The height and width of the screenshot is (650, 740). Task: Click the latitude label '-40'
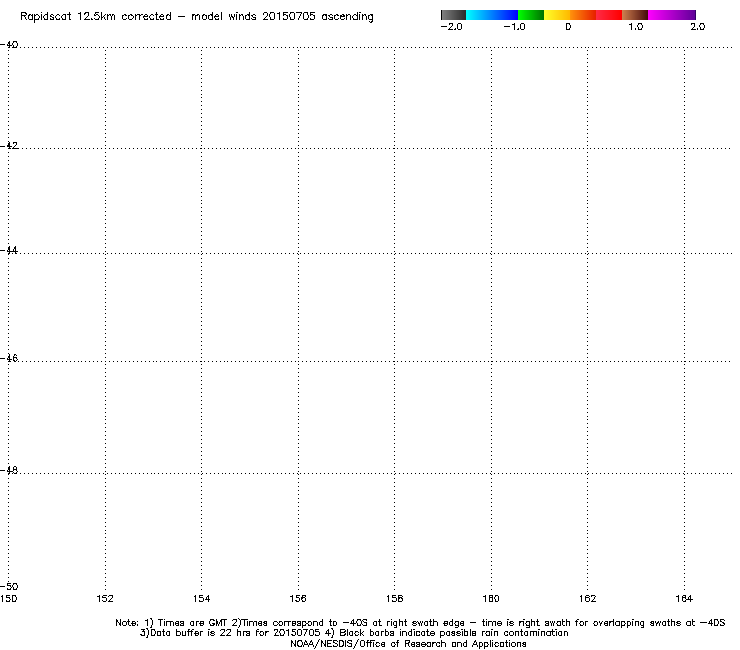[9, 44]
